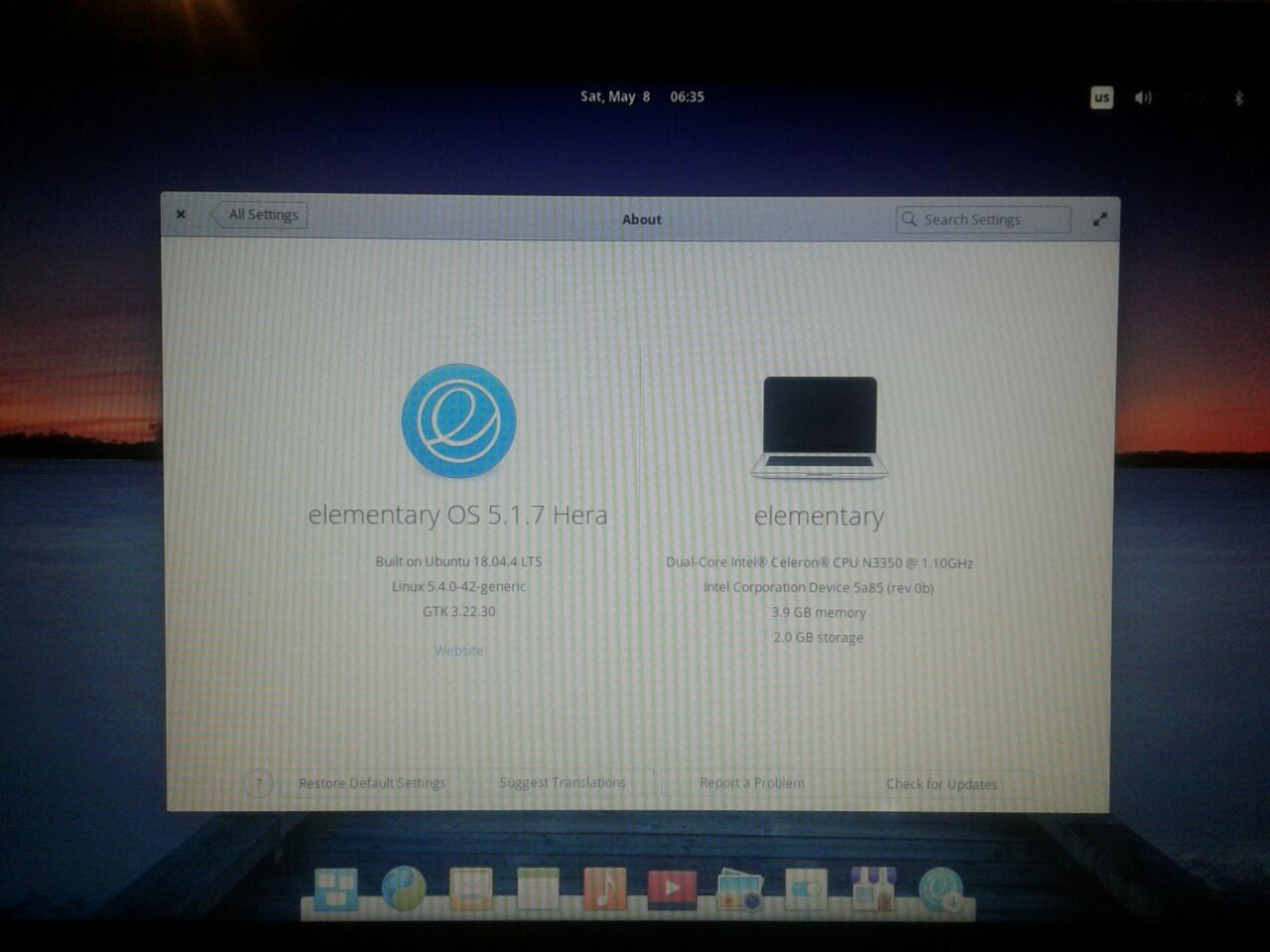
Task: Click the 'elementary' hardware name heading
Action: (x=819, y=517)
